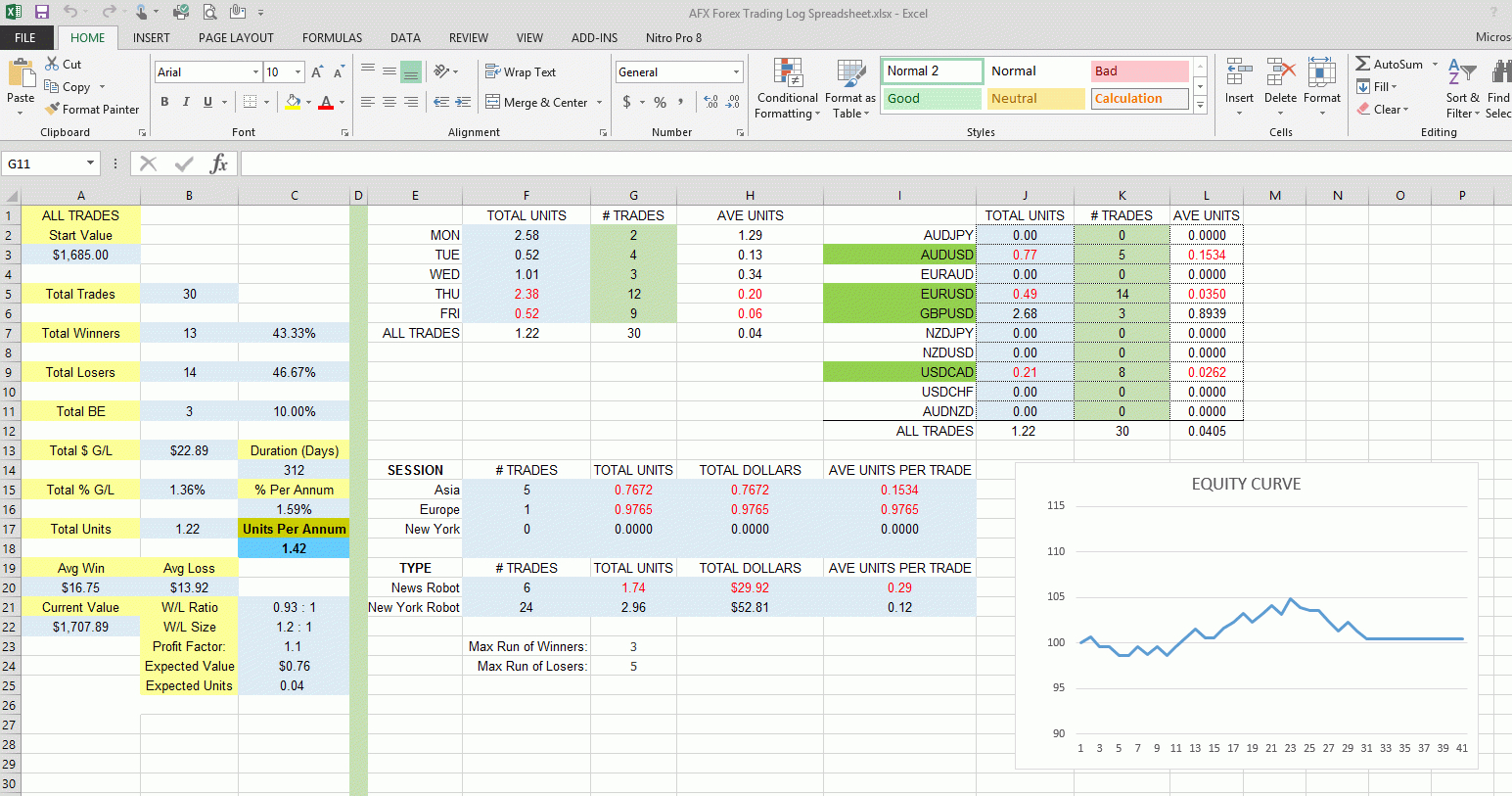Open Conditional Formatting in the ribbon
1512x796 pixels.
[787, 88]
